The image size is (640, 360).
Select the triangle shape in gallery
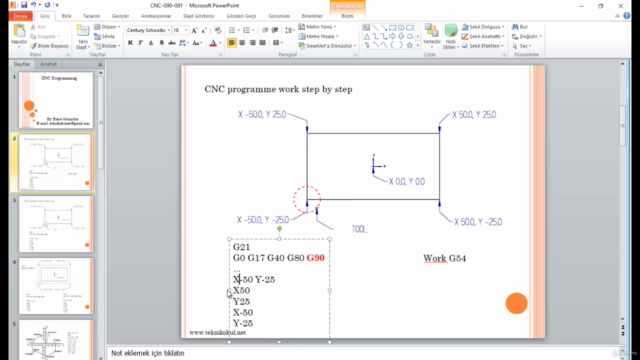click(x=367, y=36)
